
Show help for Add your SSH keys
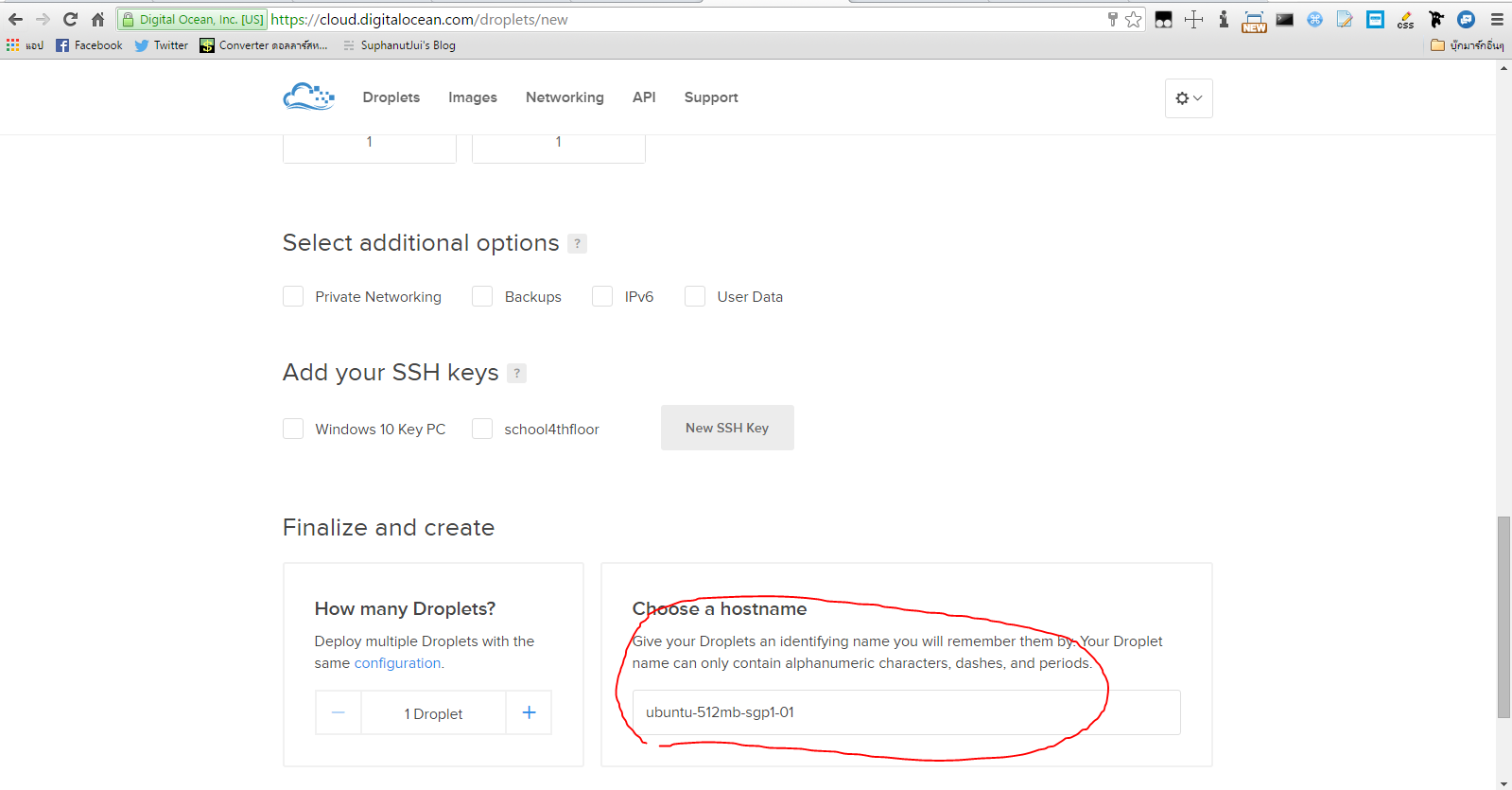(516, 373)
